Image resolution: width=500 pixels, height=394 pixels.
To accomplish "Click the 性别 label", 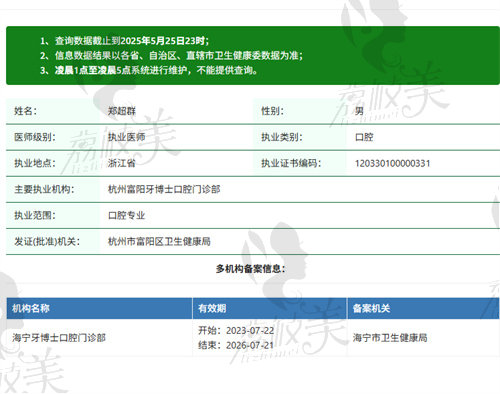I will 272,111.
